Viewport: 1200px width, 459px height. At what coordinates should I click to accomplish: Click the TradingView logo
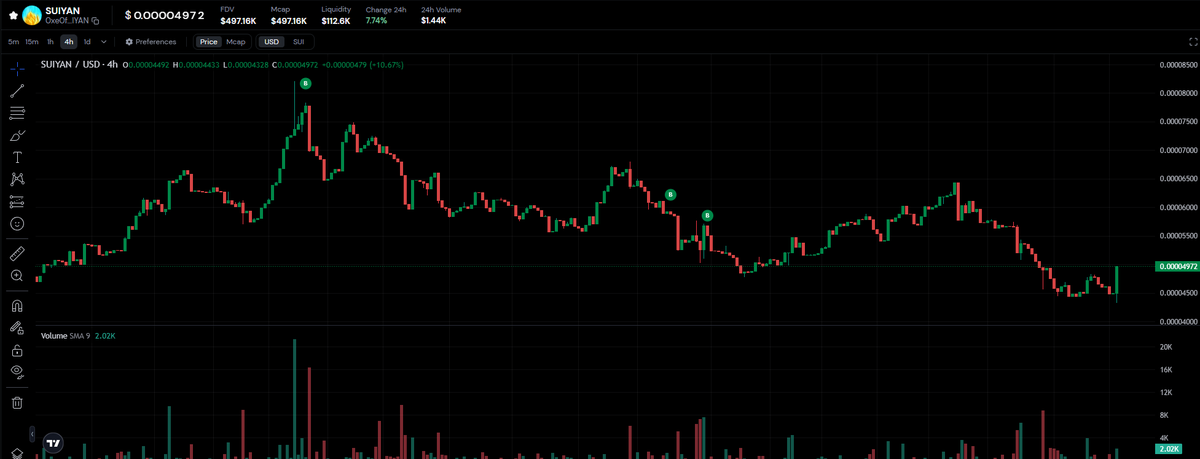tap(54, 442)
